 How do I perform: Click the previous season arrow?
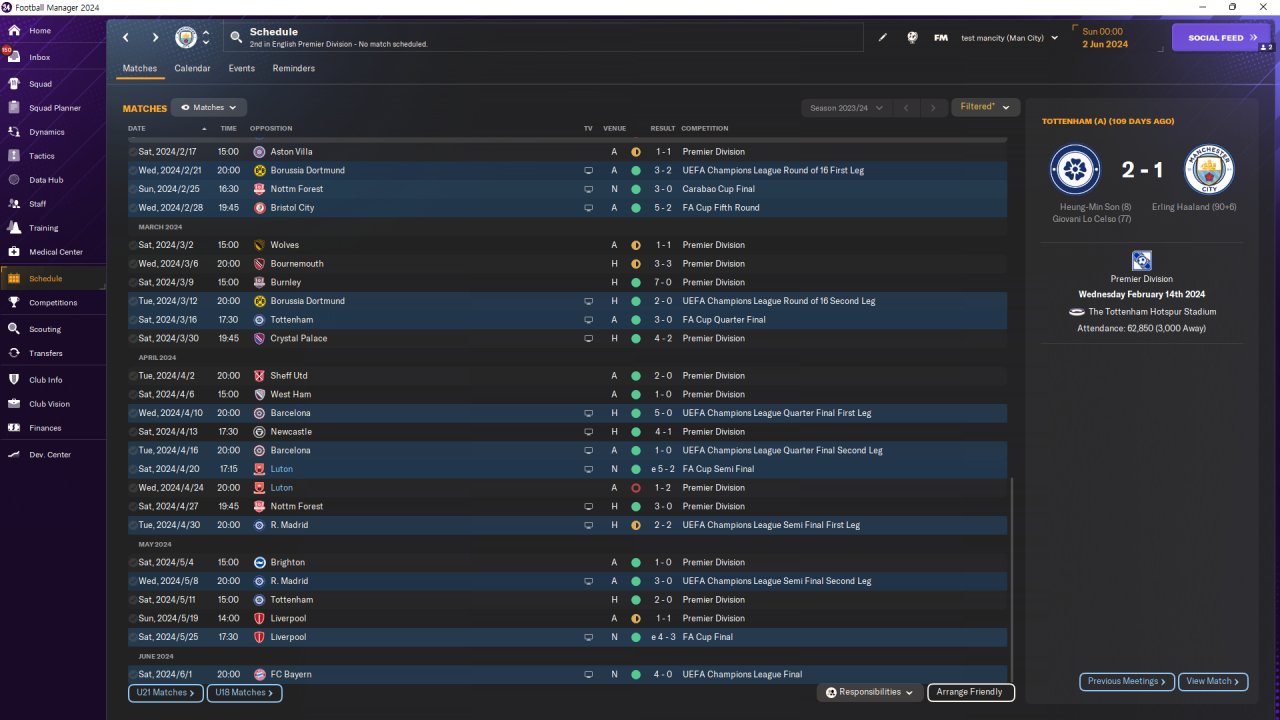906,108
